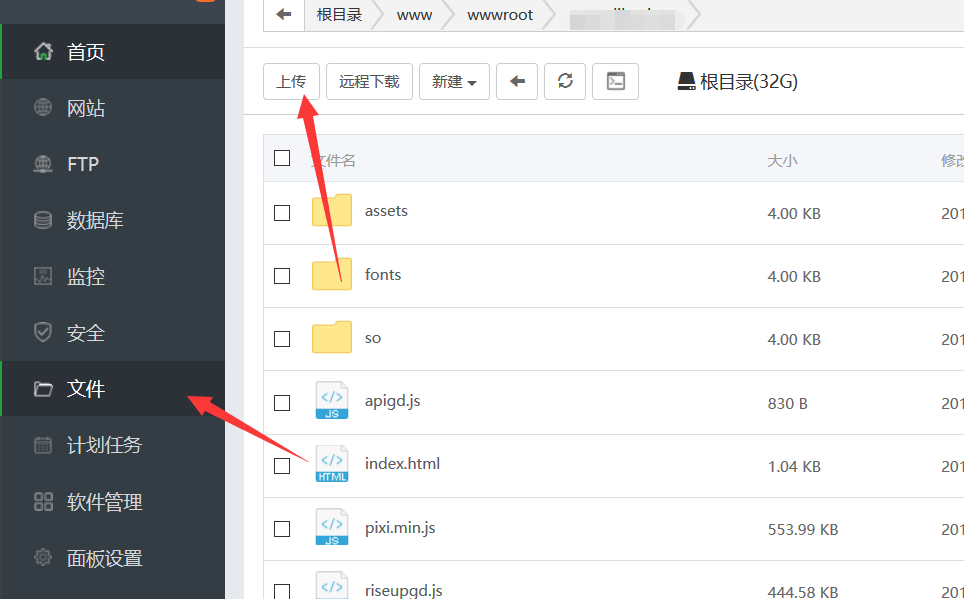964x599 pixels.
Task: Click the riseupgd.js file name
Action: click(x=403, y=591)
